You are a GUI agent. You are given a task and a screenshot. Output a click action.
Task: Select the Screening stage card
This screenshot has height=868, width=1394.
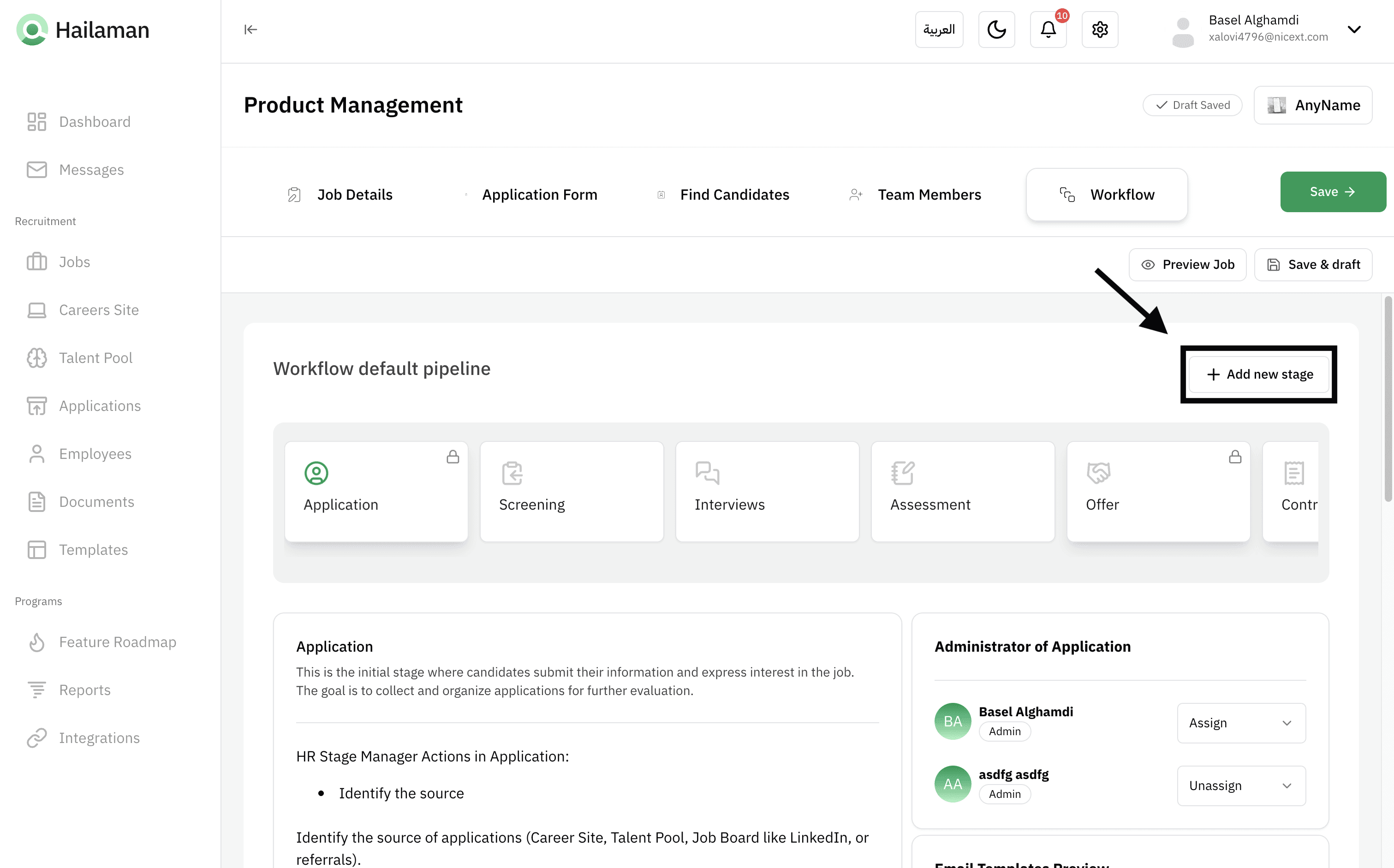pos(571,491)
